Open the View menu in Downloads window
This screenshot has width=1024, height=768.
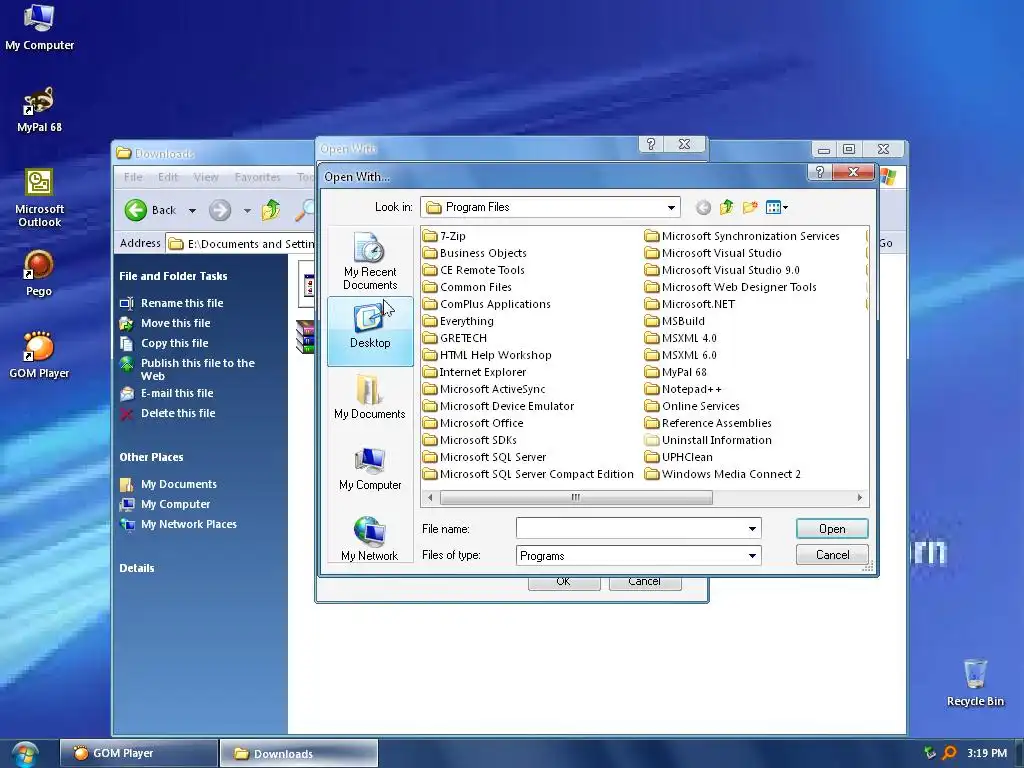[x=206, y=177]
